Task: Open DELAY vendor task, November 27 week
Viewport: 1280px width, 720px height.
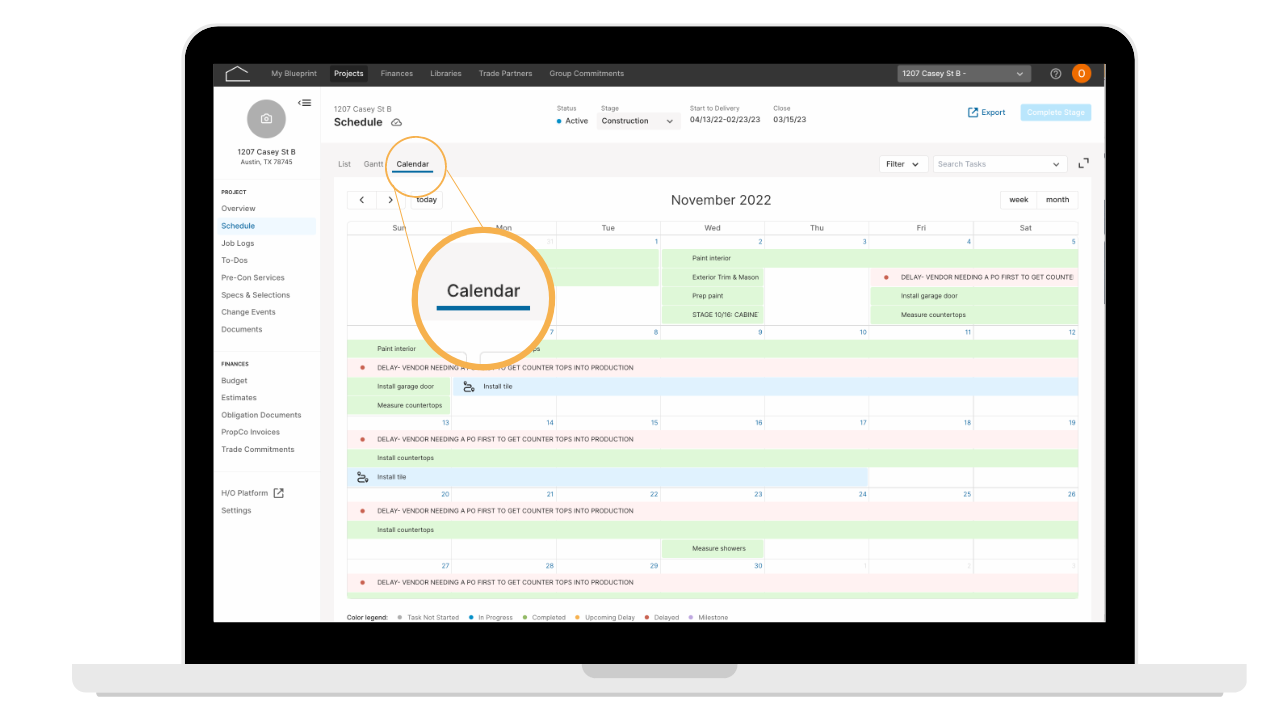Action: click(x=713, y=582)
